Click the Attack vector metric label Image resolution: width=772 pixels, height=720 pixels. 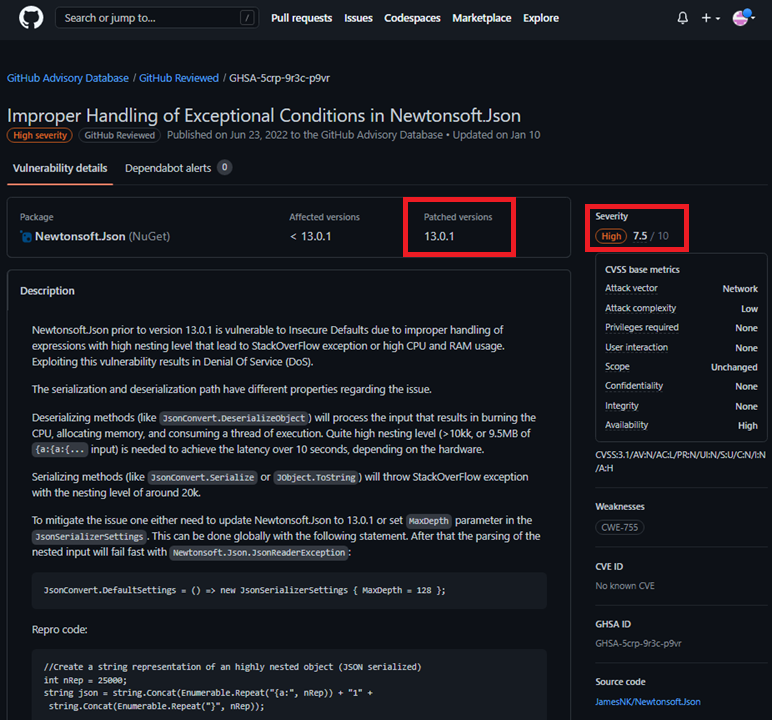[631, 288]
